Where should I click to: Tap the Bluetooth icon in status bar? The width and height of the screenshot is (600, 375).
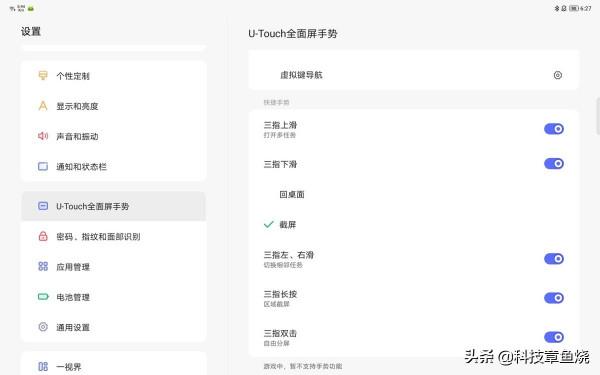pyautogui.click(x=557, y=8)
